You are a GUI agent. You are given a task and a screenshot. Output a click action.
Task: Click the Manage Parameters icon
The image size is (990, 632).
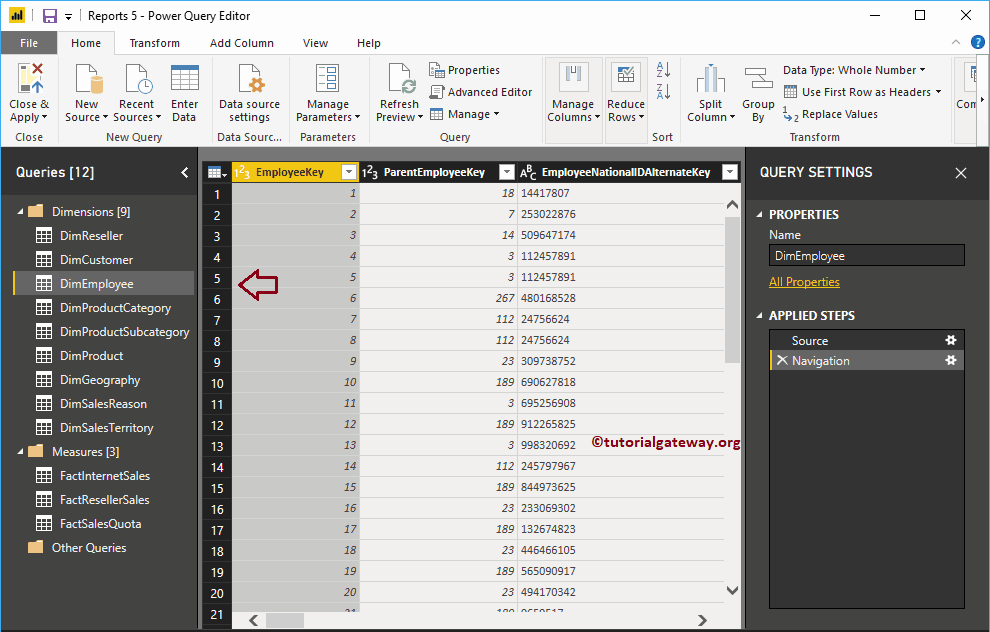coord(328,79)
